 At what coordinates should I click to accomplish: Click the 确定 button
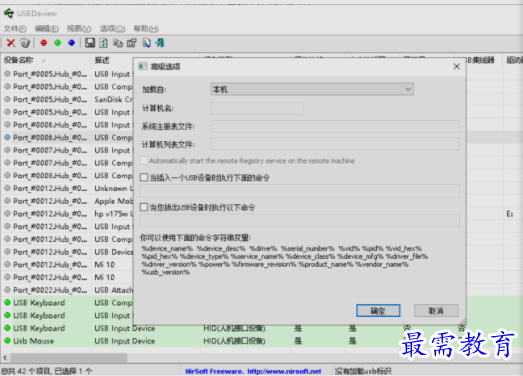click(x=378, y=311)
